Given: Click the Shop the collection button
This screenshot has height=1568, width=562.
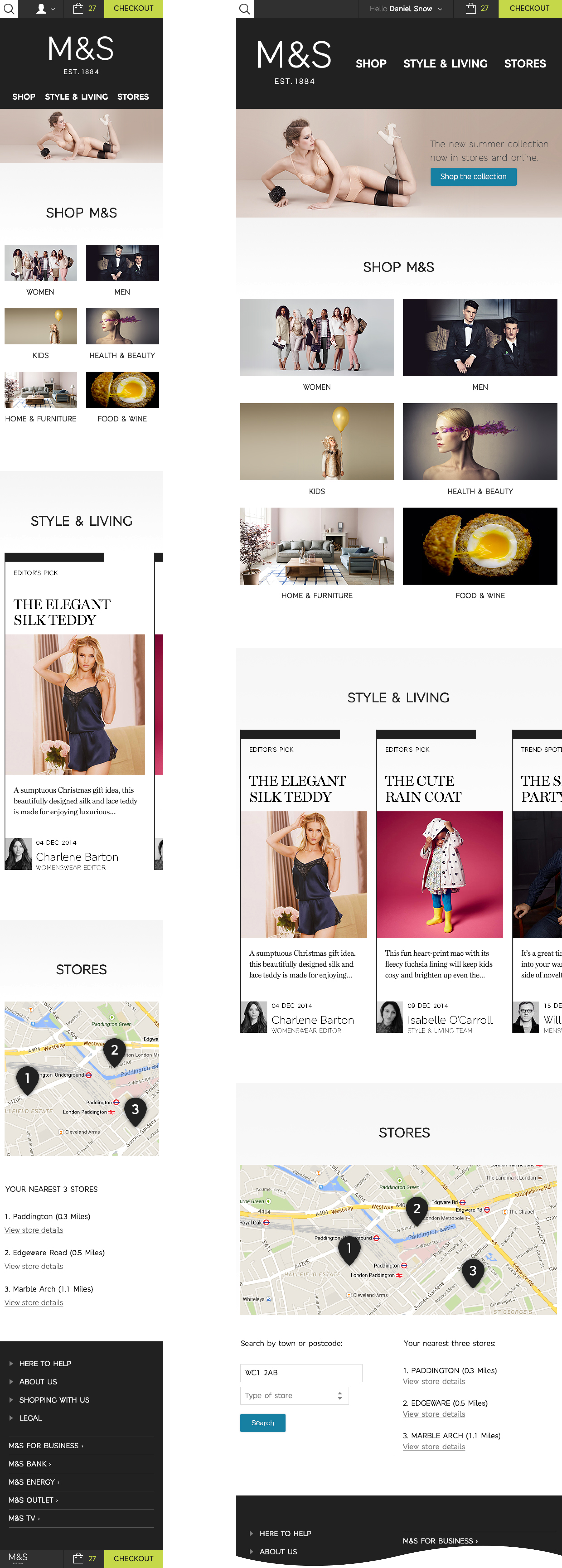Looking at the screenshot, I should [473, 177].
